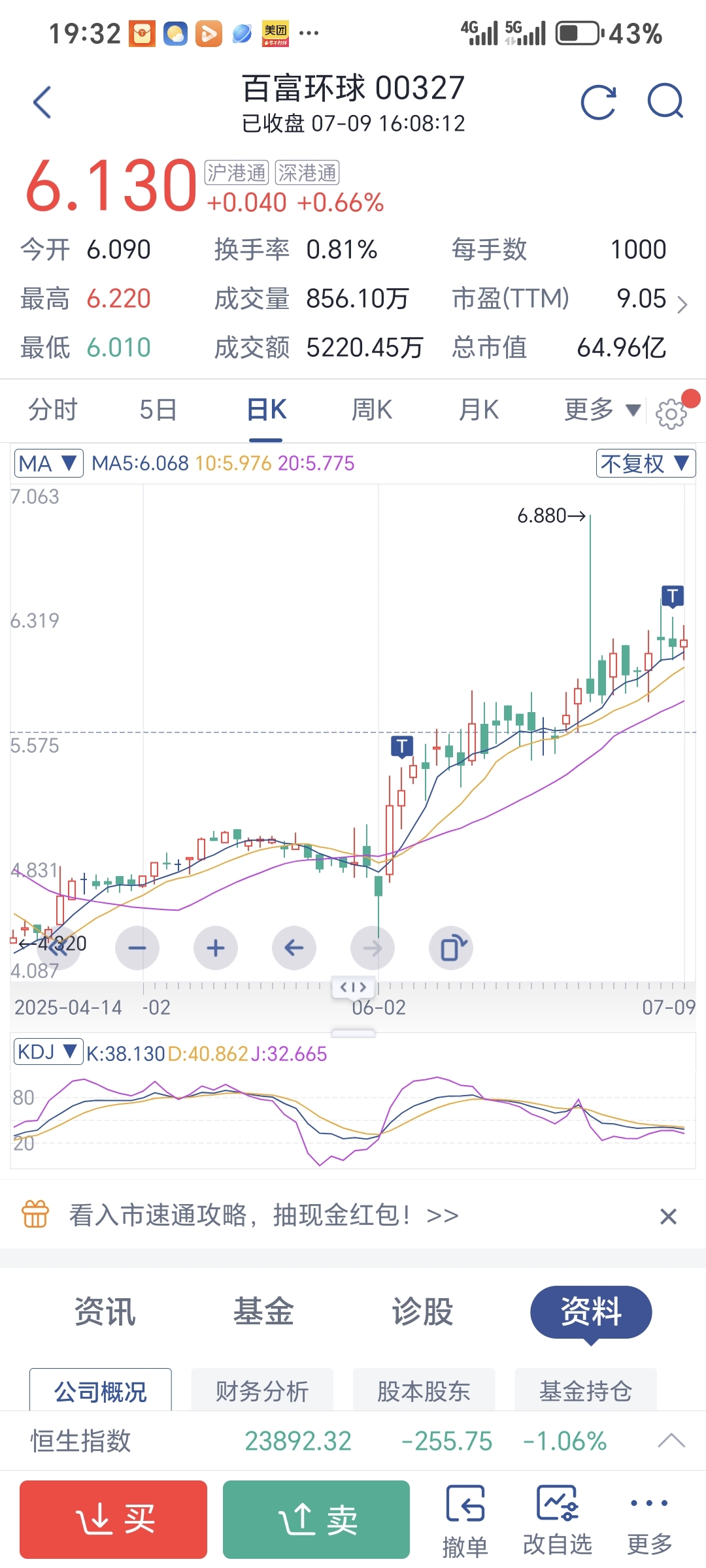Open 财务分析 sub-tab

pyautogui.click(x=262, y=1391)
